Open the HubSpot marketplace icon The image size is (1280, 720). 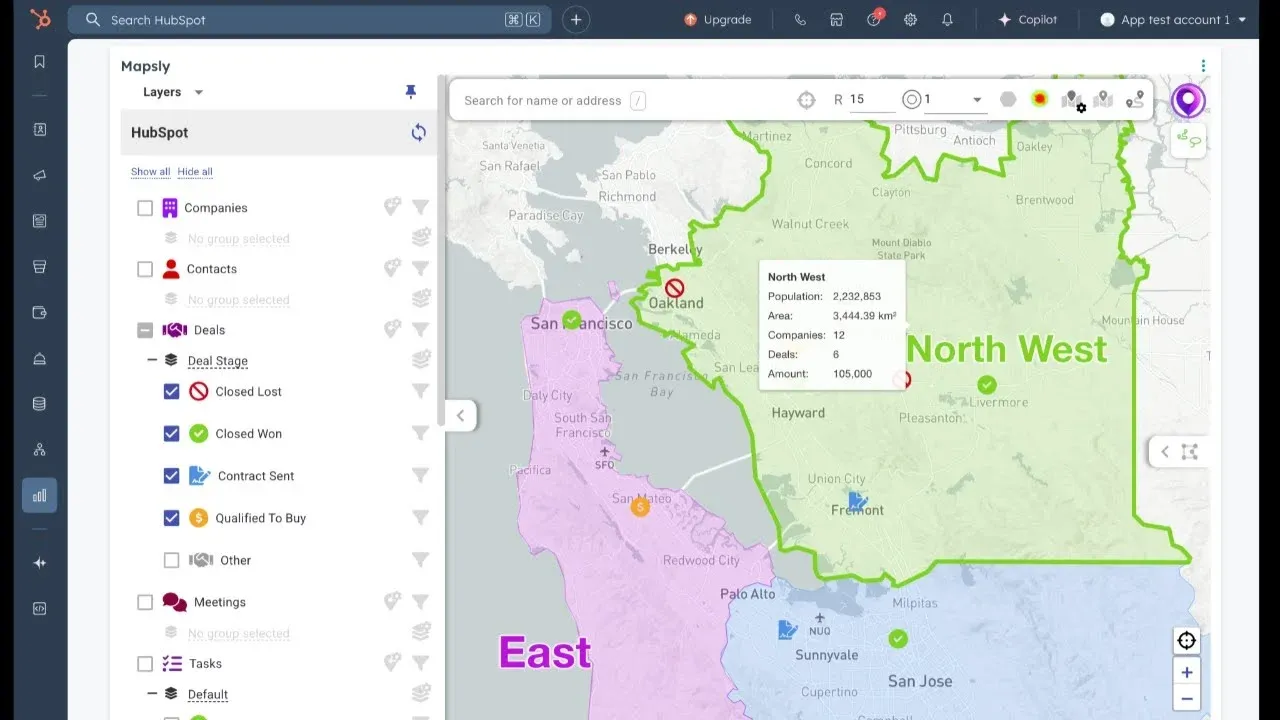pyautogui.click(x=837, y=19)
